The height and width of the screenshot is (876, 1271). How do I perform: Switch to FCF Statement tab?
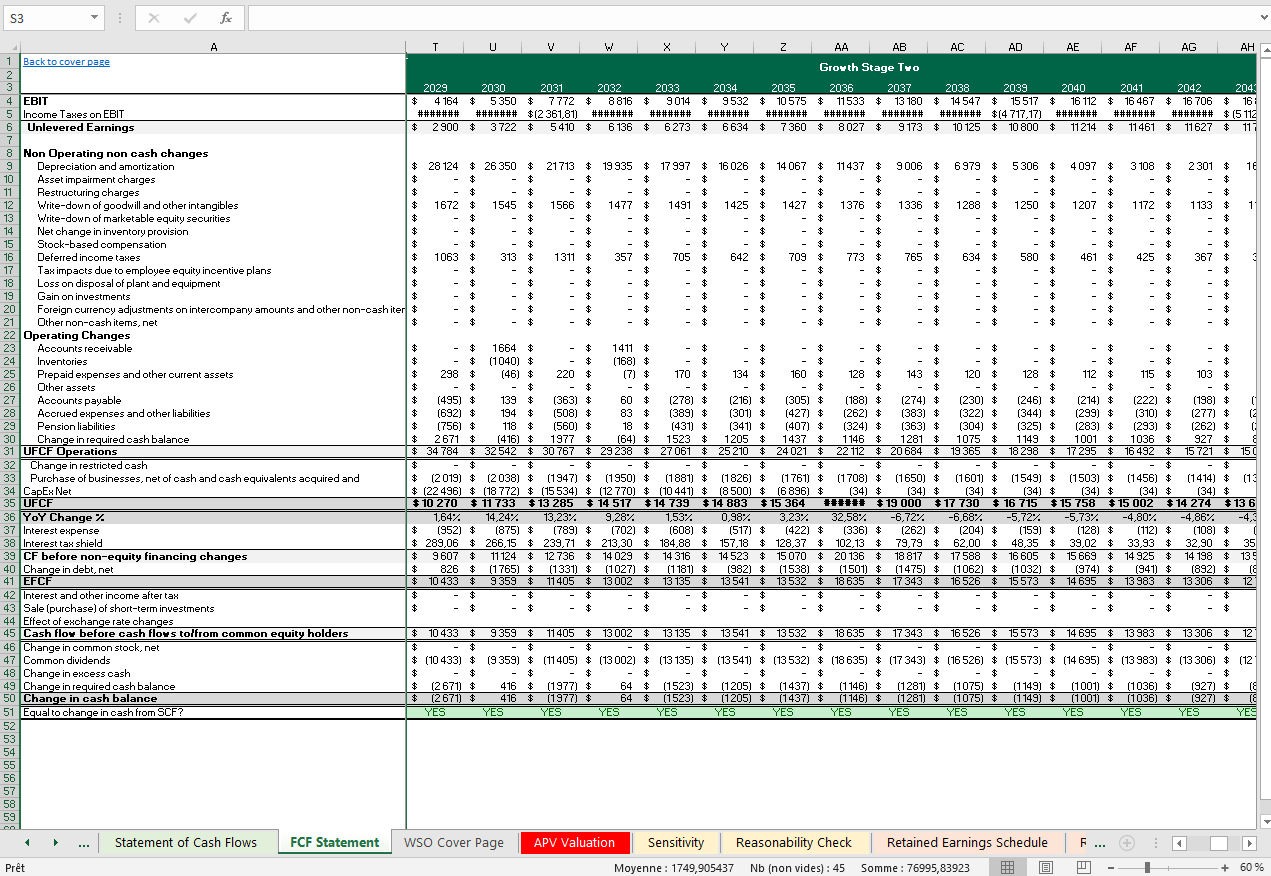(x=334, y=843)
